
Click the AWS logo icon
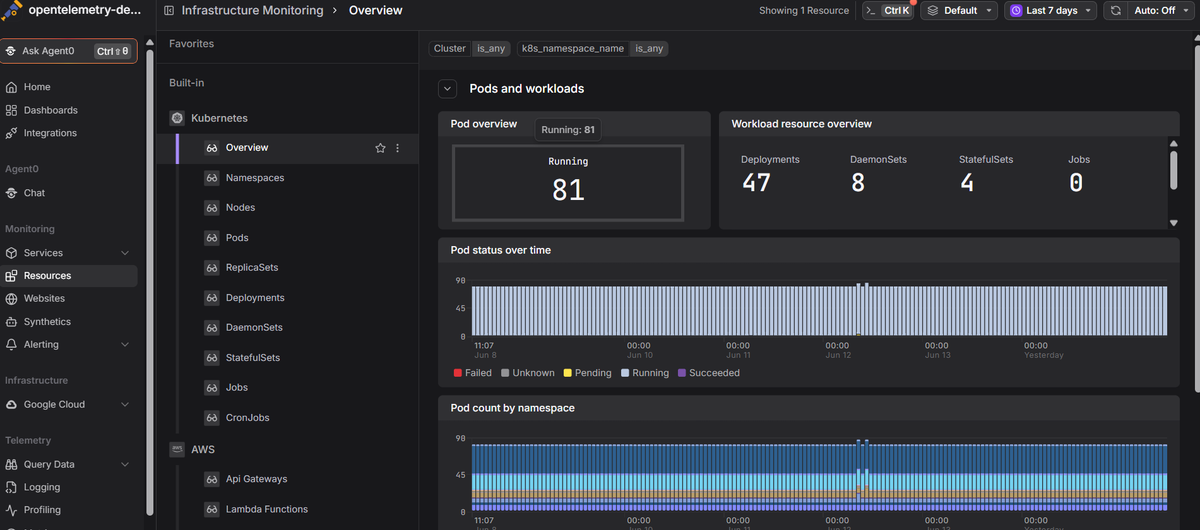point(177,450)
